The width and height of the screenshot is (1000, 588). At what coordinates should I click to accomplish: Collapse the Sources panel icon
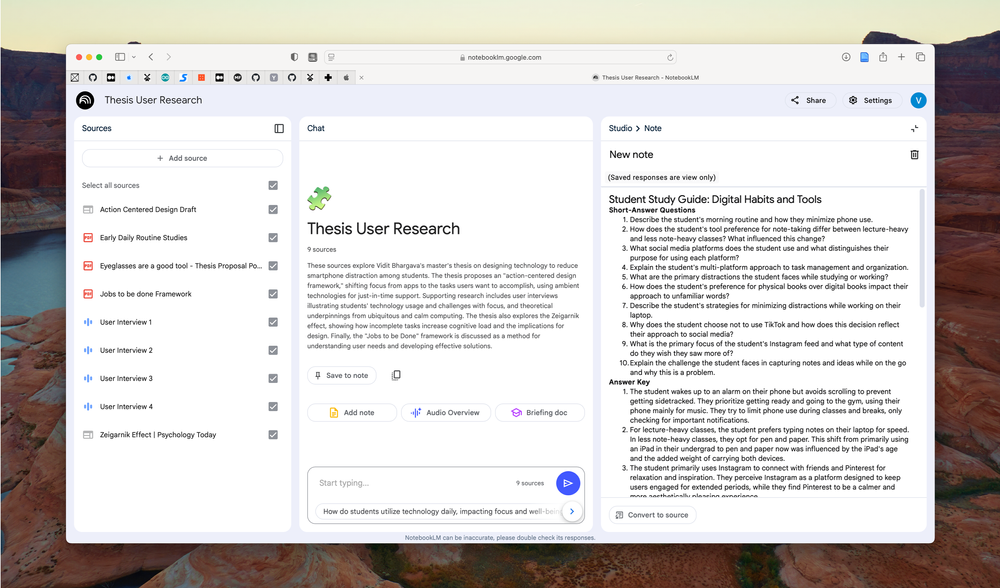coord(279,128)
